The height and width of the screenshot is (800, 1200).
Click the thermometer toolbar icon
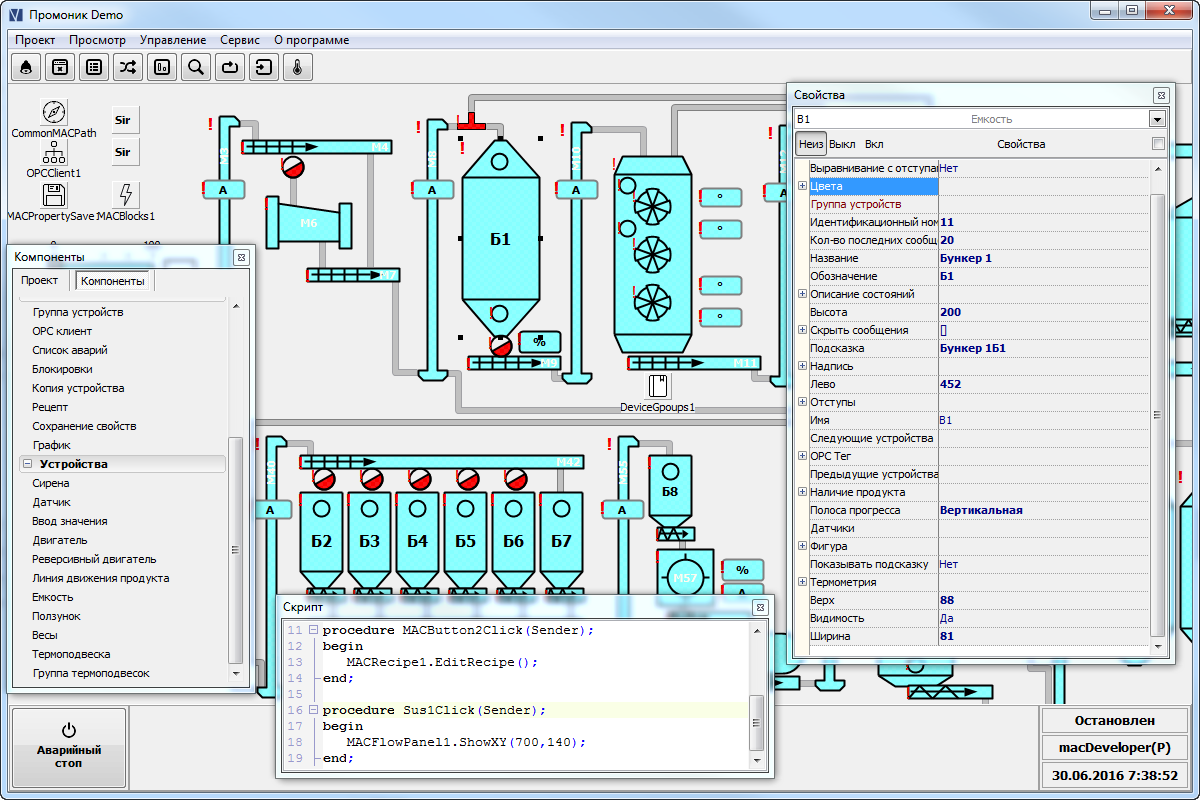tap(298, 67)
